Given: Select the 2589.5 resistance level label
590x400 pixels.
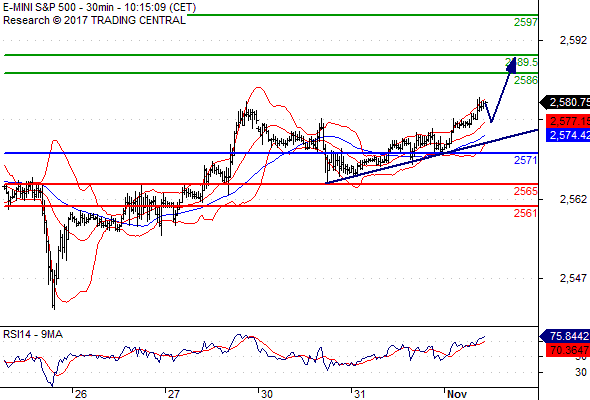Looking at the screenshot, I should click(x=521, y=62).
